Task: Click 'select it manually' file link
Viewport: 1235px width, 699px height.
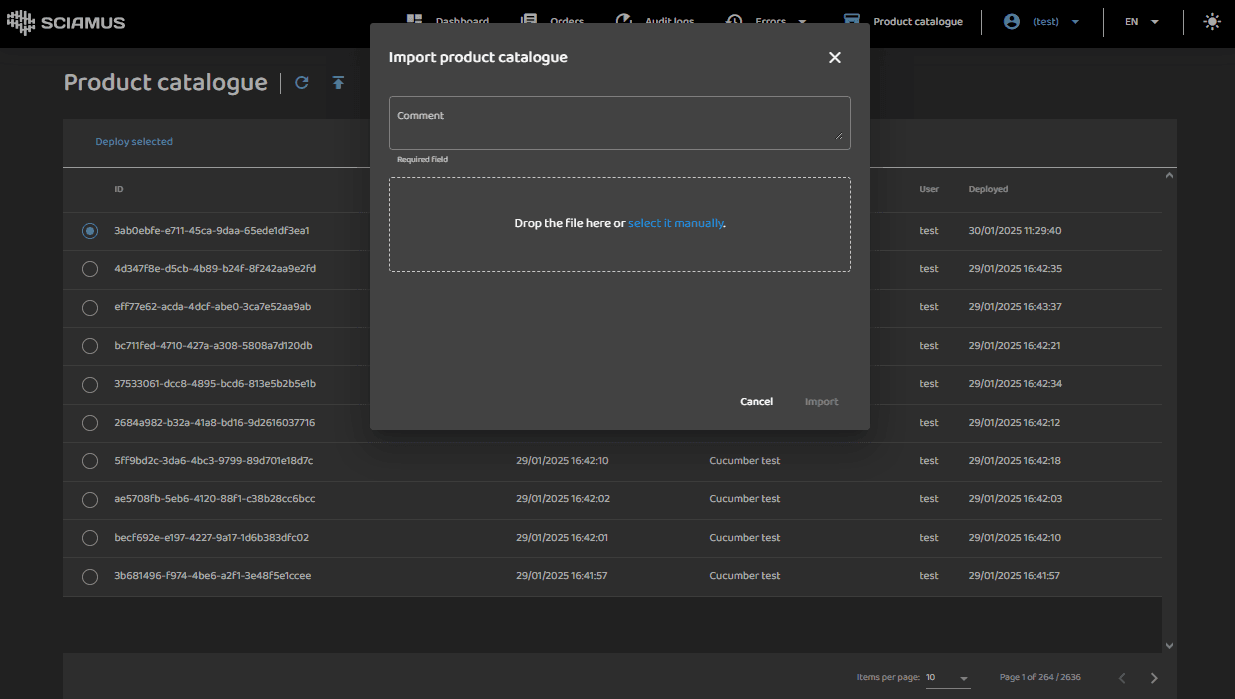Action: (x=675, y=224)
